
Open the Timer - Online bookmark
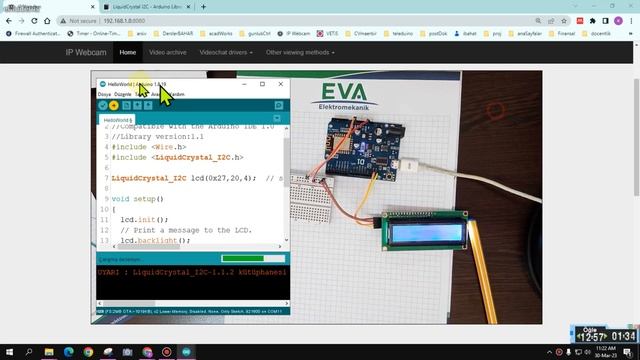(94, 33)
